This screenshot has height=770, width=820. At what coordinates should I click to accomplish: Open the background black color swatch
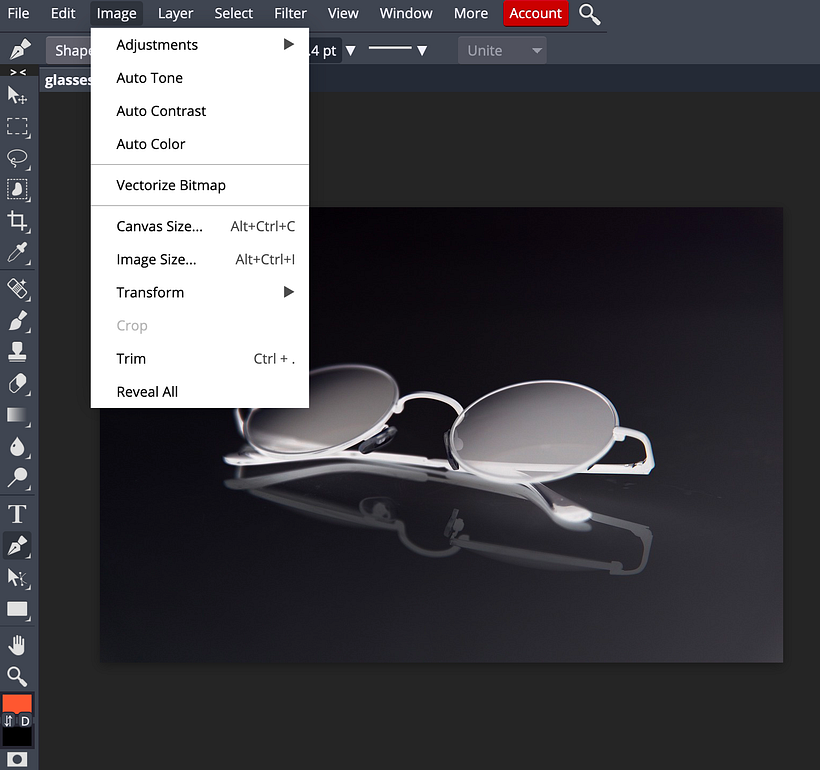[x=17, y=737]
